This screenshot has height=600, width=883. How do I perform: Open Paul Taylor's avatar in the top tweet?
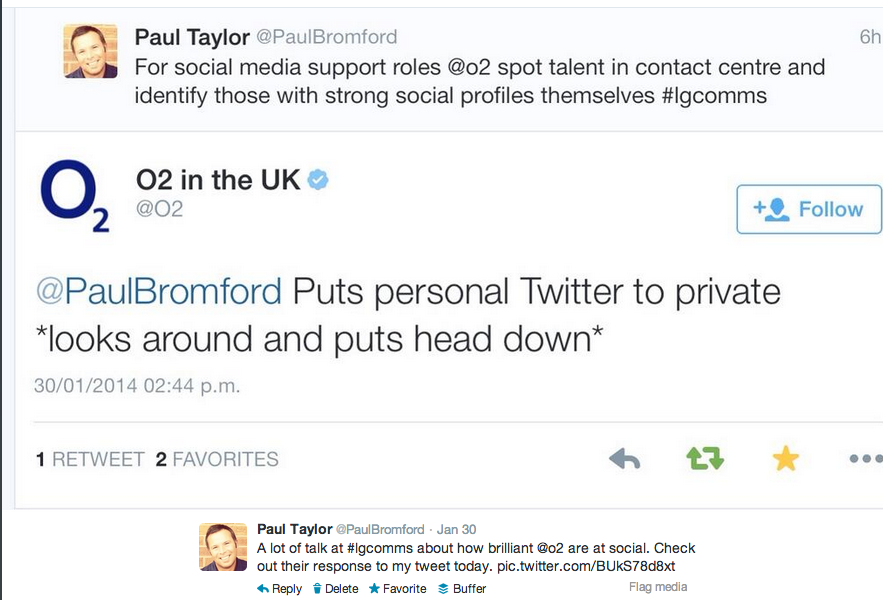coord(89,49)
